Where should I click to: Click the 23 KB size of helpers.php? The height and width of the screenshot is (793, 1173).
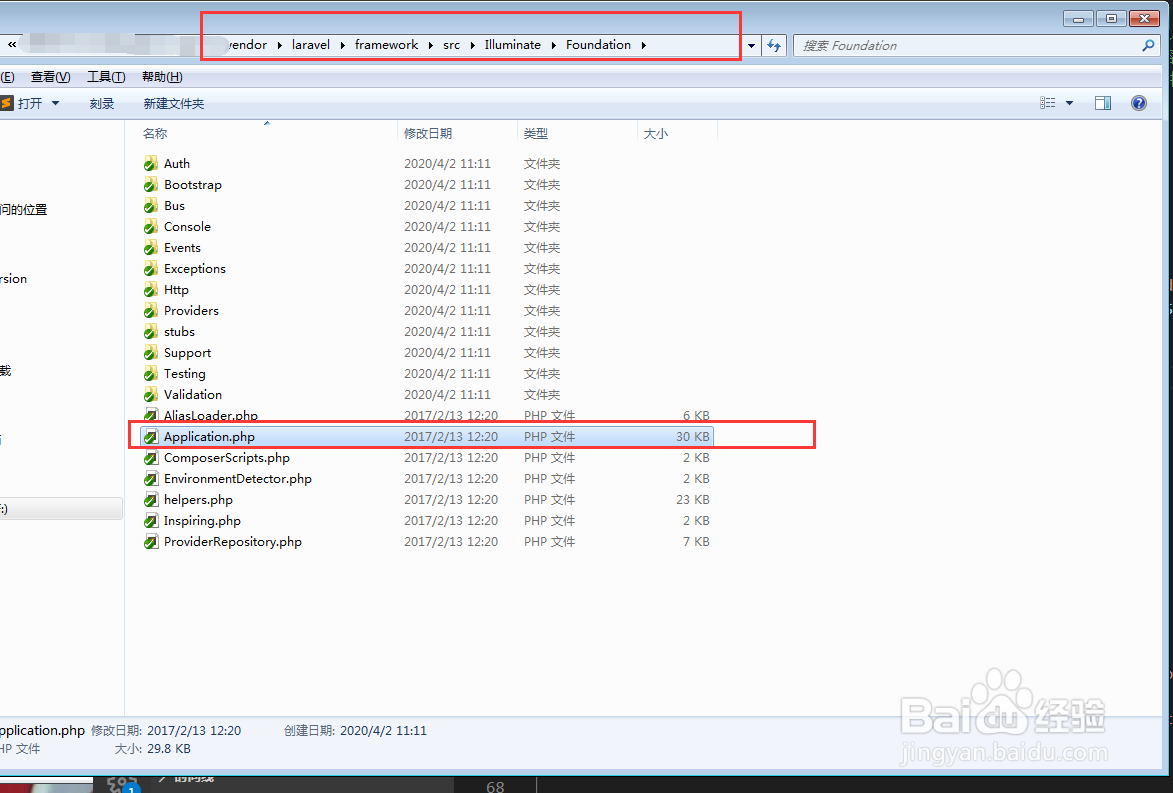tap(693, 499)
